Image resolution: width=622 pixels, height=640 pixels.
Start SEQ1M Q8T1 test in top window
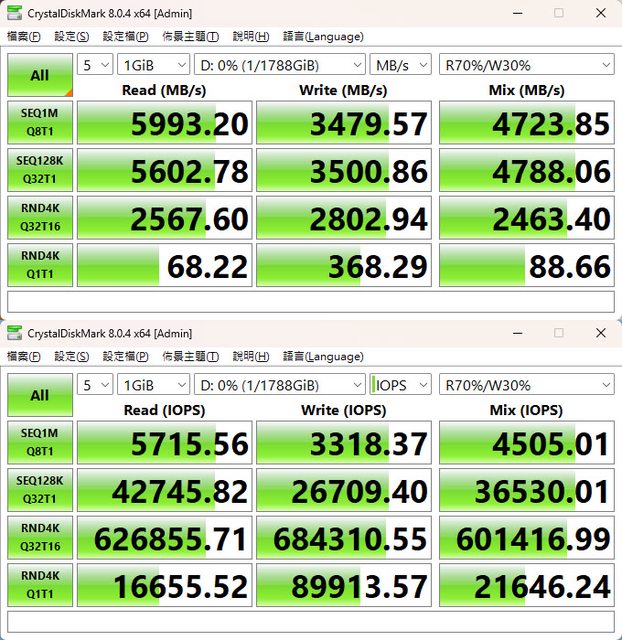point(39,124)
